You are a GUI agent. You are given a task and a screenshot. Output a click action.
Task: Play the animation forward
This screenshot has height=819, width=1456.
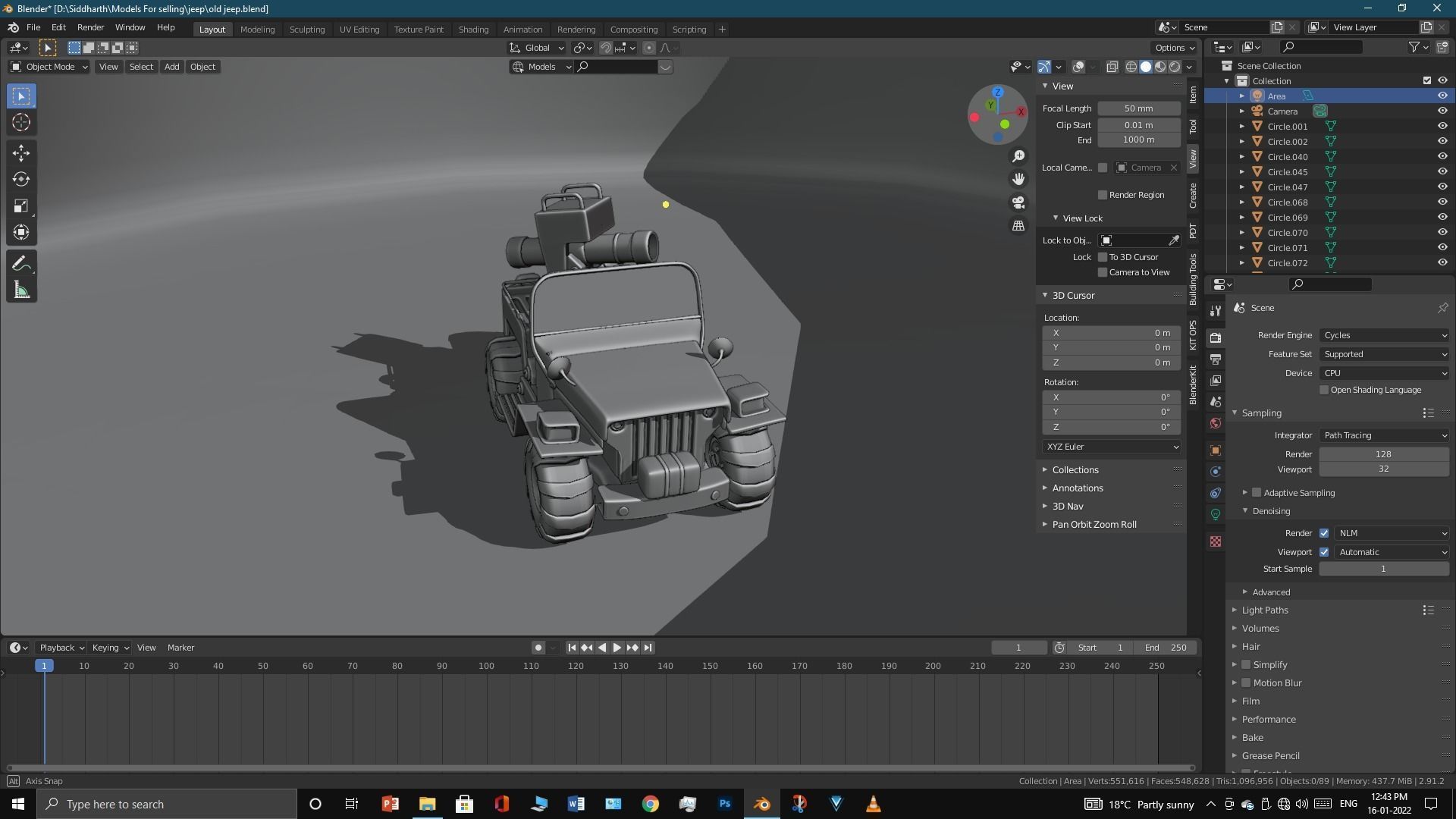coord(617,648)
